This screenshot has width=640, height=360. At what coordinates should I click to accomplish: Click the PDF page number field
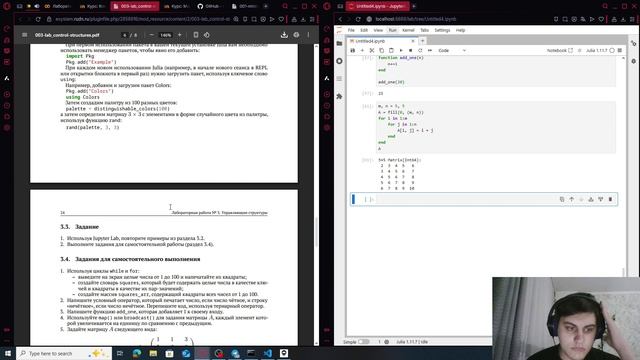click(x=125, y=35)
